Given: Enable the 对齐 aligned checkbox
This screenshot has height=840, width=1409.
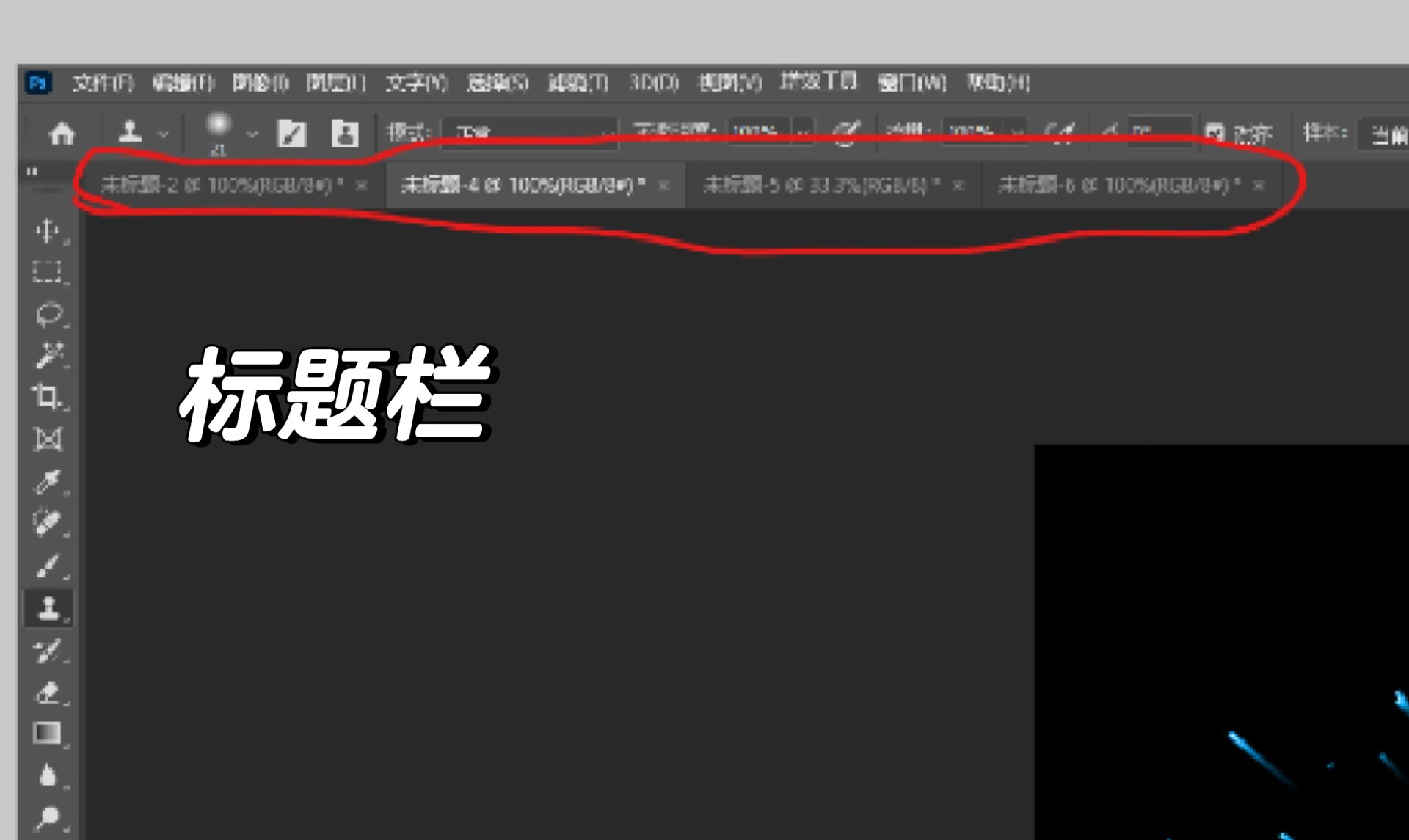Looking at the screenshot, I should coord(1215,133).
